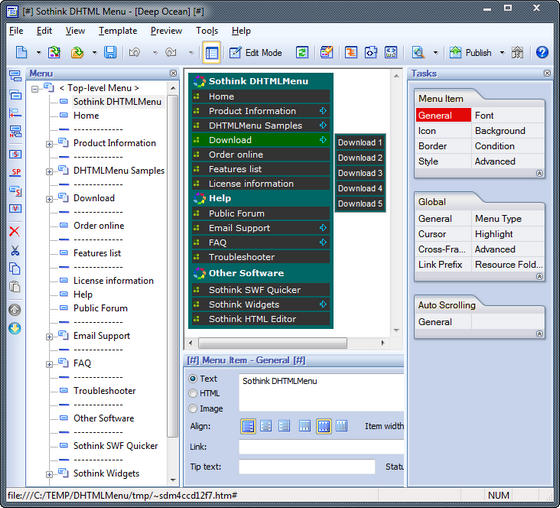
Task: Expand the Product Information tree node
Action: point(49,144)
